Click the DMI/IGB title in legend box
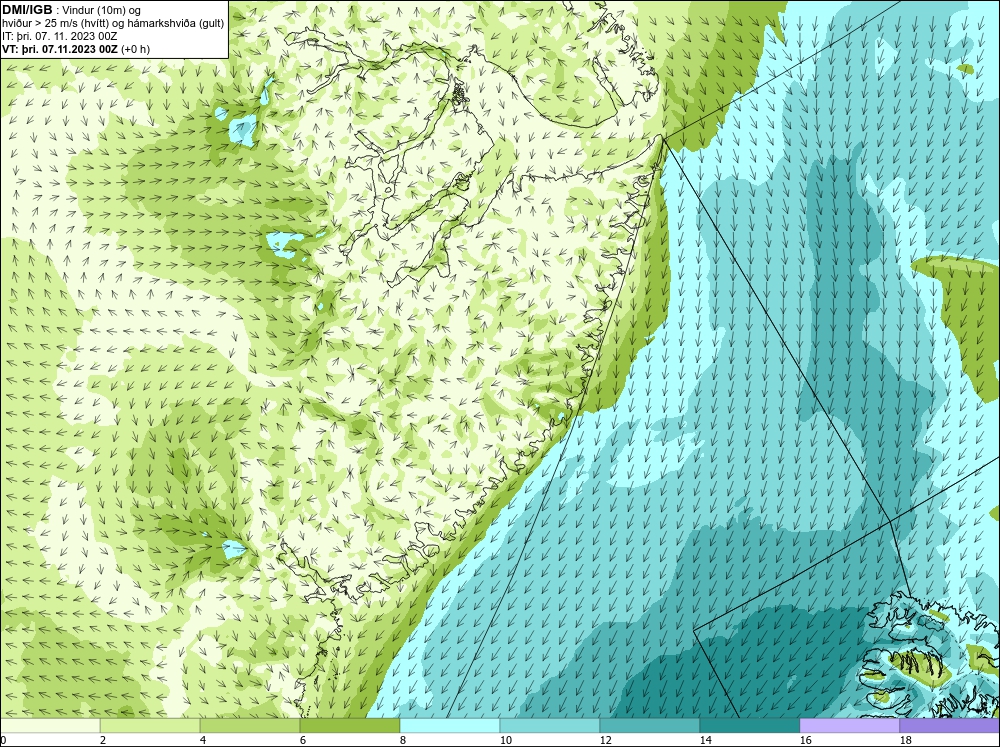The width and height of the screenshot is (1000, 747). [27, 10]
